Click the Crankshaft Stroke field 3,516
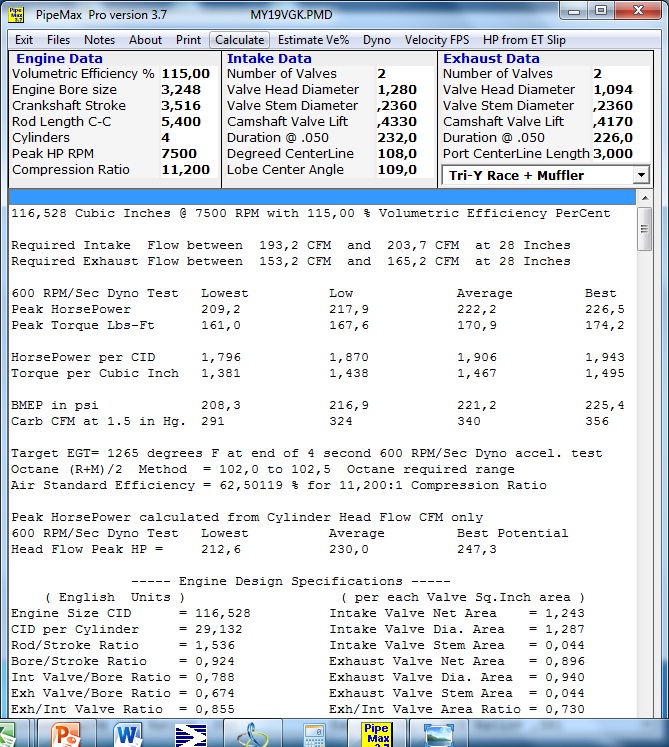The height and width of the screenshot is (747, 669). click(189, 106)
